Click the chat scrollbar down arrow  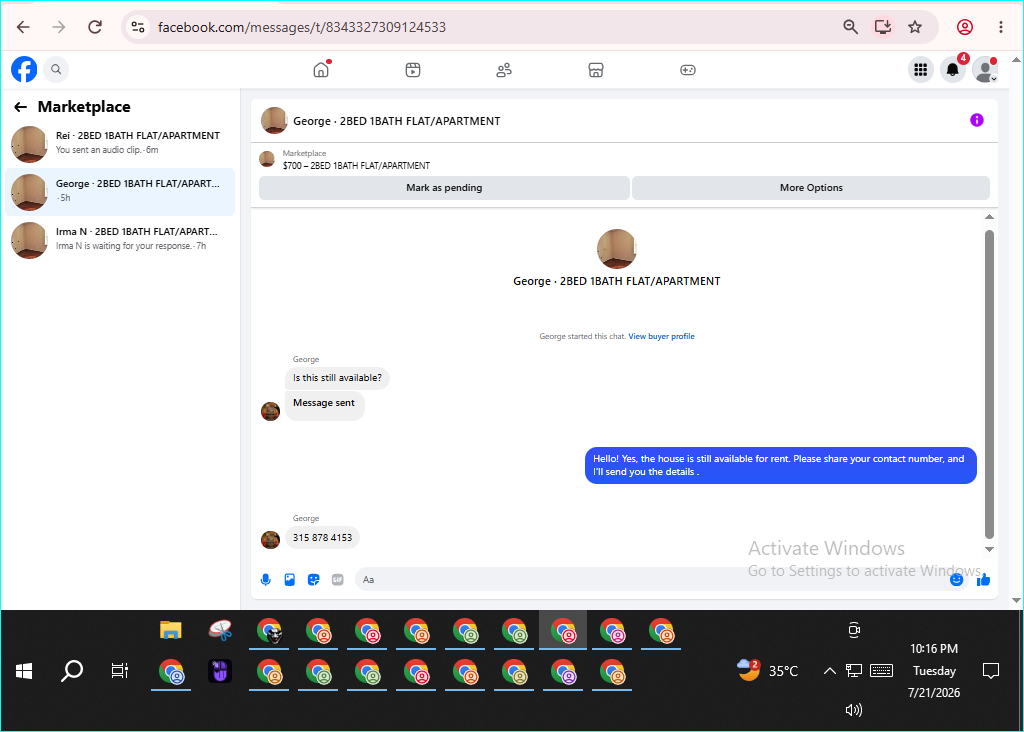tap(989, 550)
